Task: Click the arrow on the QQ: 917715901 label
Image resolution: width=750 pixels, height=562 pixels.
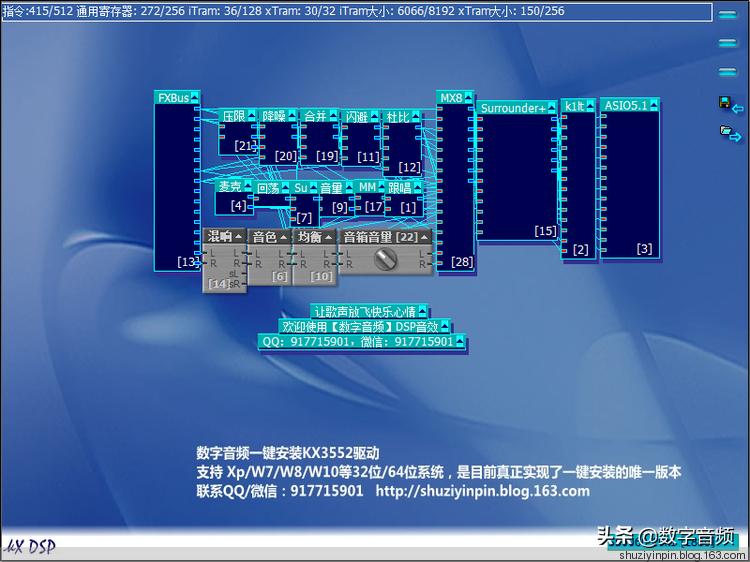Action: click(x=460, y=341)
